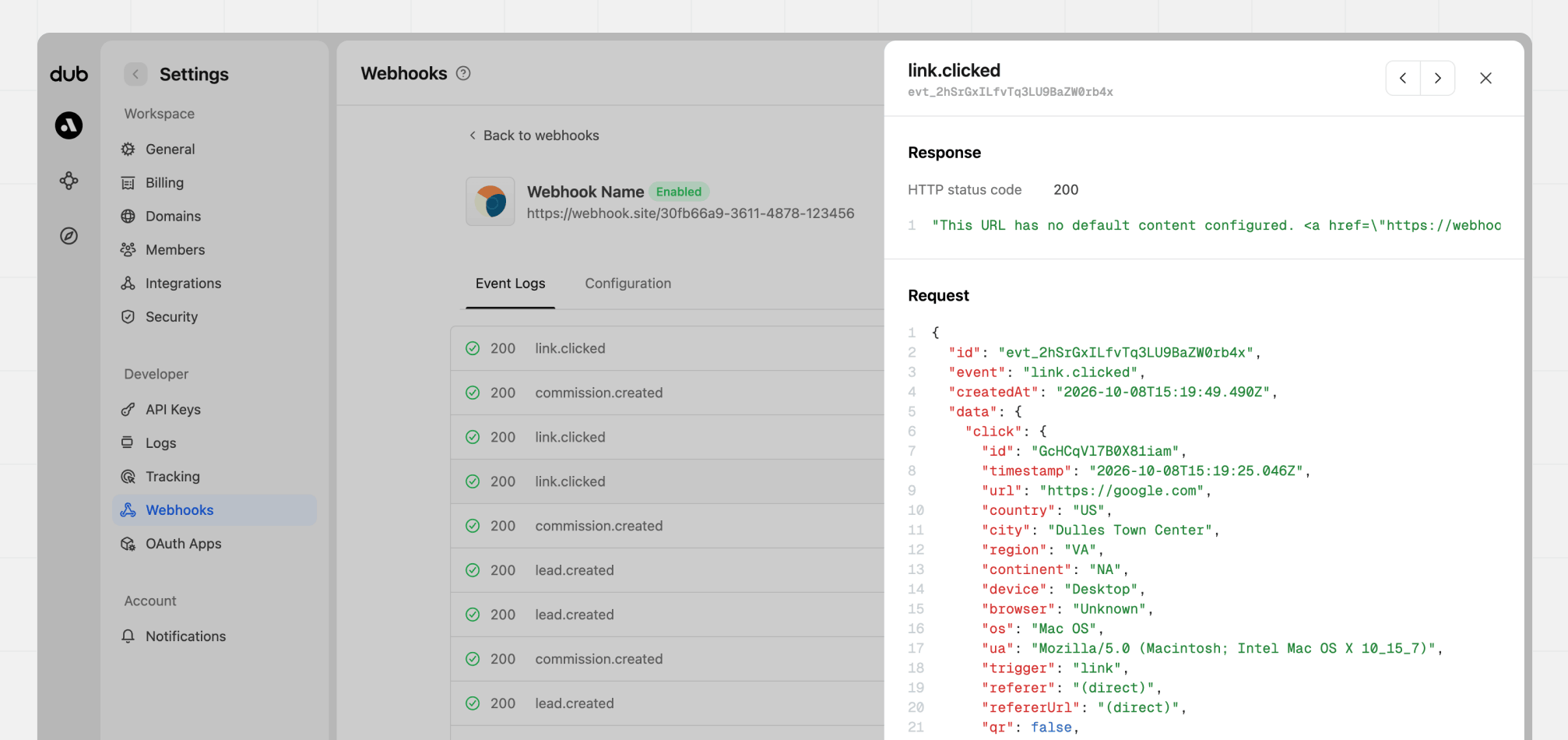This screenshot has height=740, width=1568.
Task: Switch to Event Logs tab
Action: tap(510, 284)
